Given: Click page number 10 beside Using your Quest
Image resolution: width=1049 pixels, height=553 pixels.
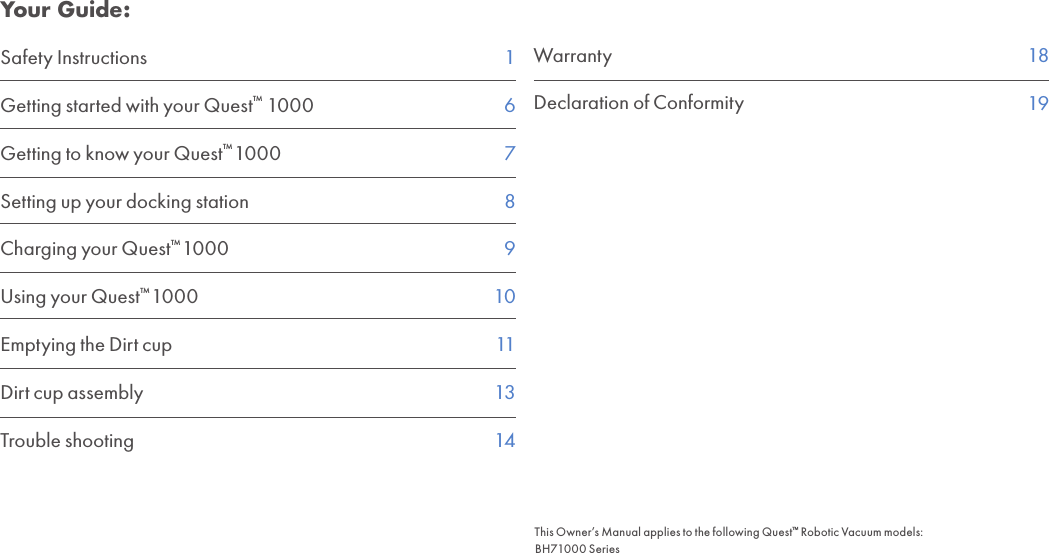Looking at the screenshot, I should [505, 297].
